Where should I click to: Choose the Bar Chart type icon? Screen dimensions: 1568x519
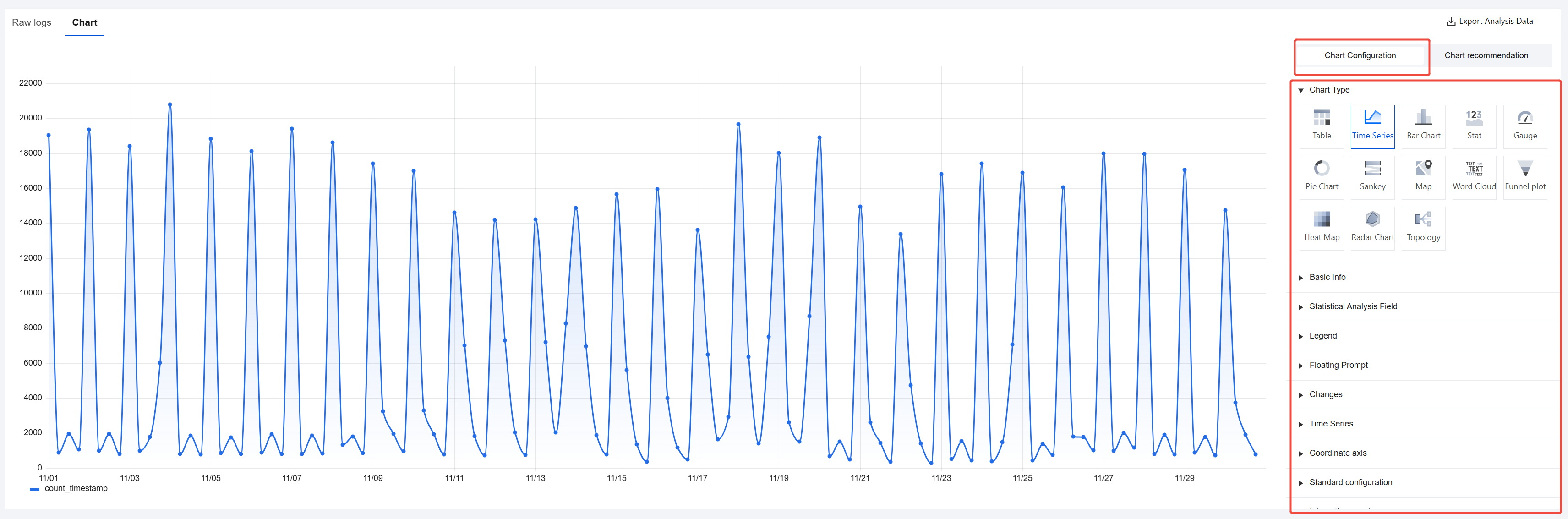coord(1422,126)
